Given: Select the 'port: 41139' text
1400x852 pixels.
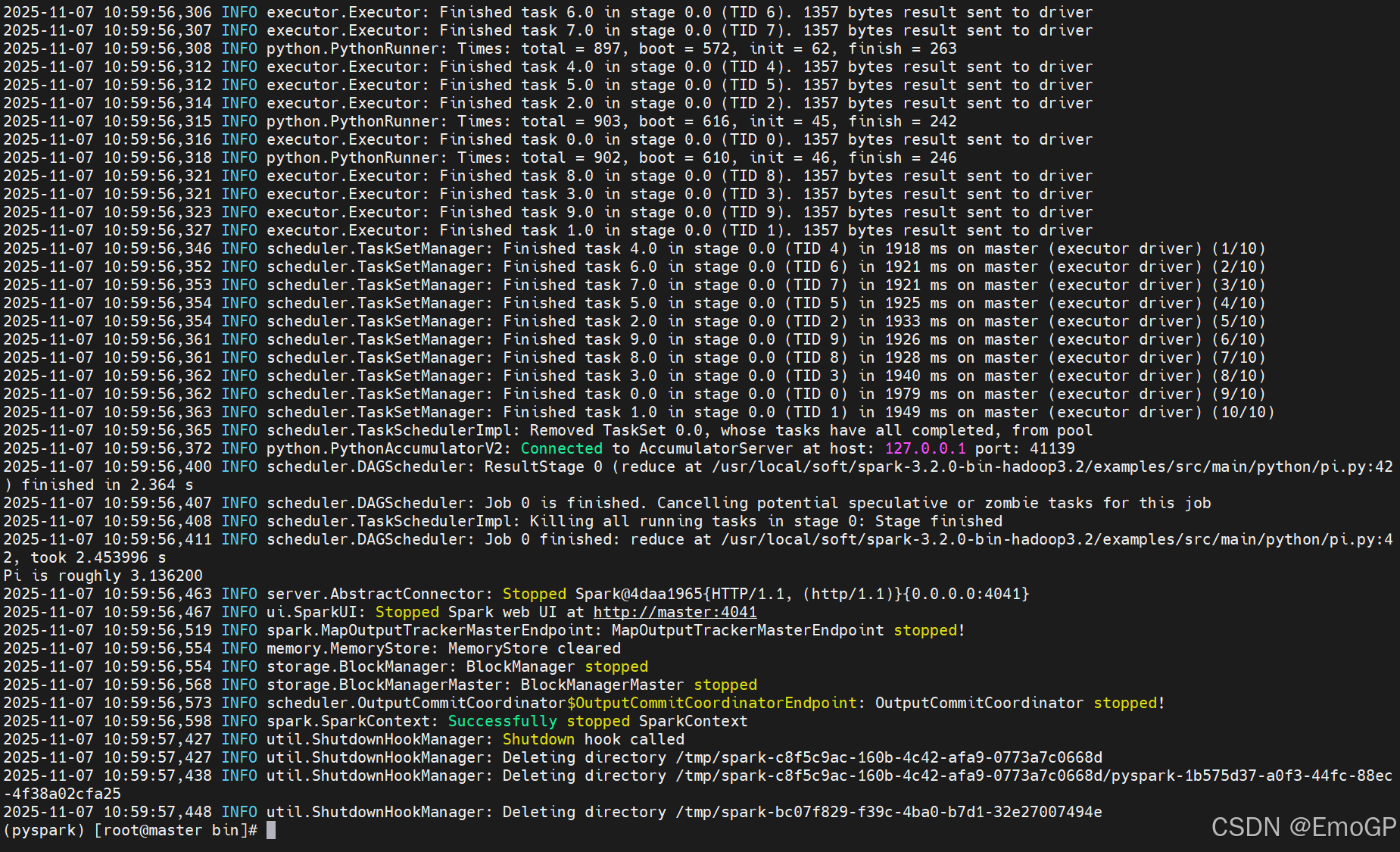Looking at the screenshot, I should pyautogui.click(x=1025, y=448).
